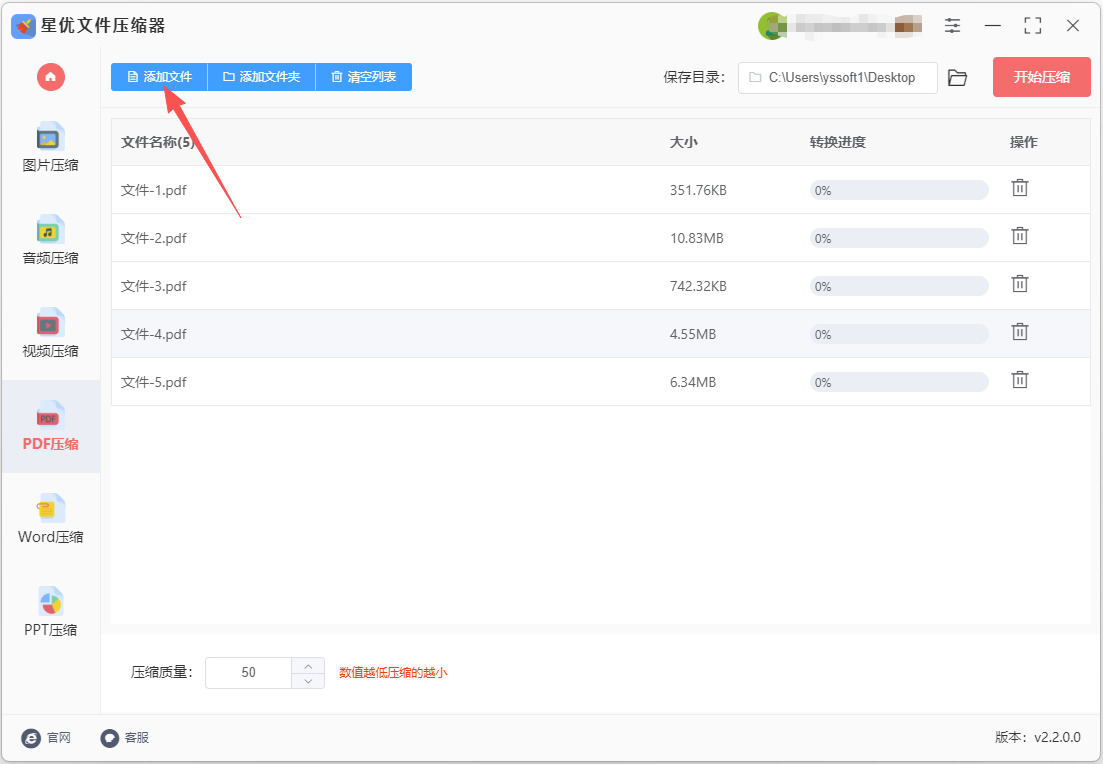Increase compression quality with up arrow
The image size is (1103, 764).
pos(308,666)
